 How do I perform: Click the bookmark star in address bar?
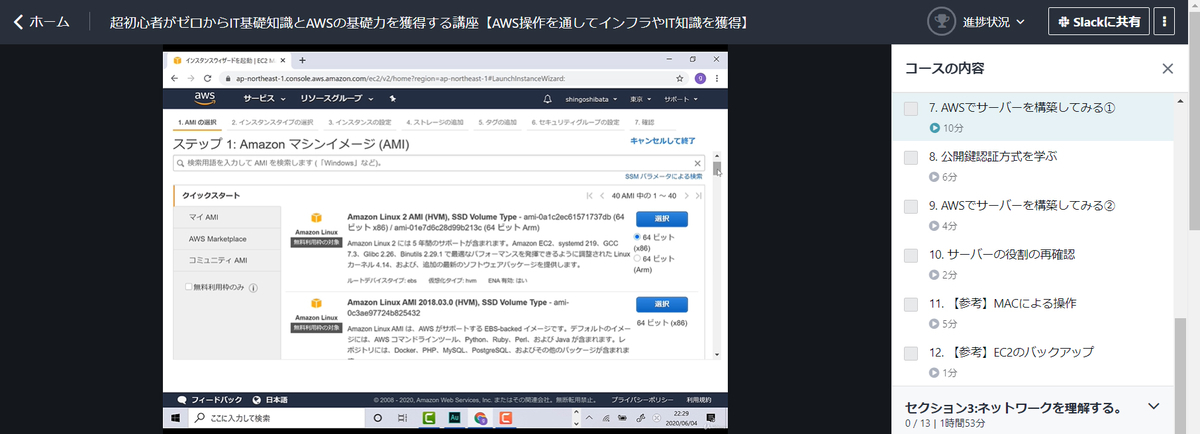(680, 77)
